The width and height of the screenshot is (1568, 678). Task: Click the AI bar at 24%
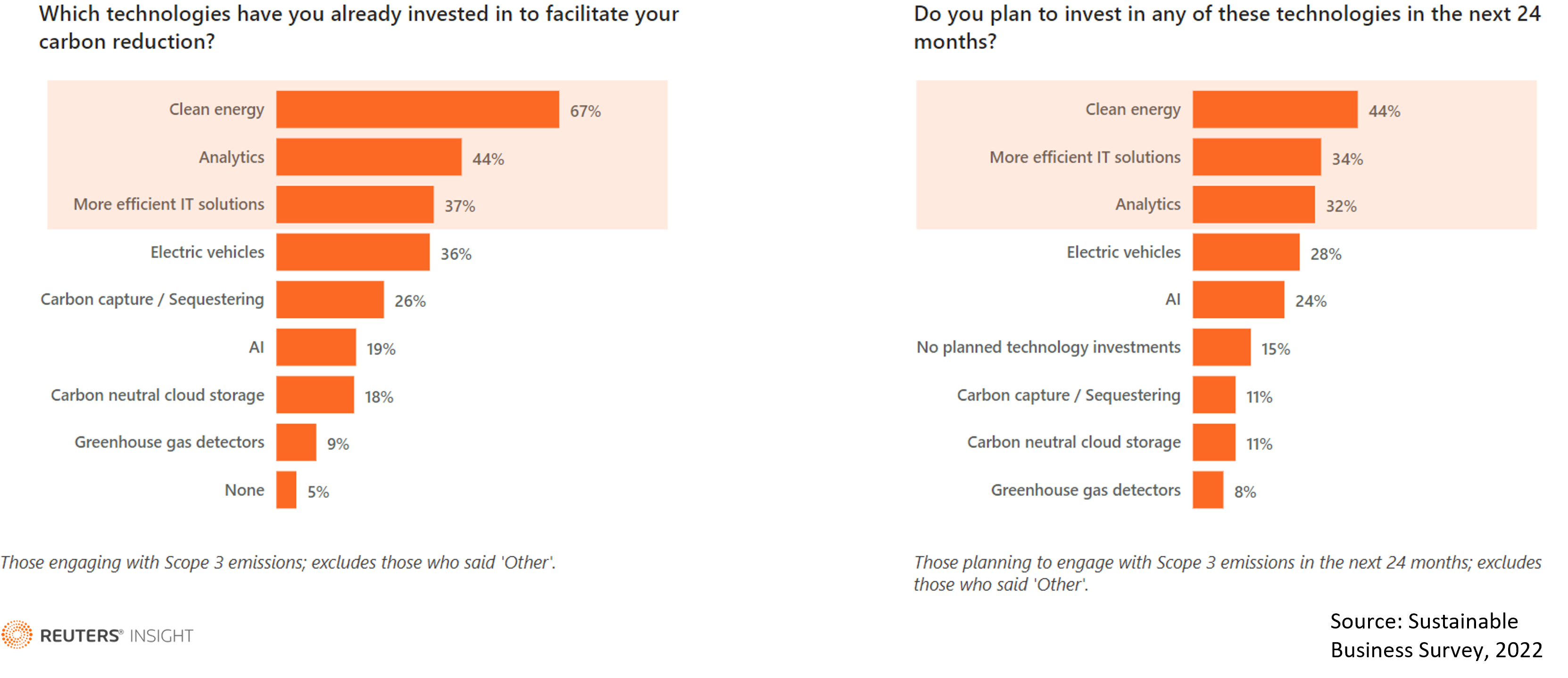pyautogui.click(x=1238, y=299)
